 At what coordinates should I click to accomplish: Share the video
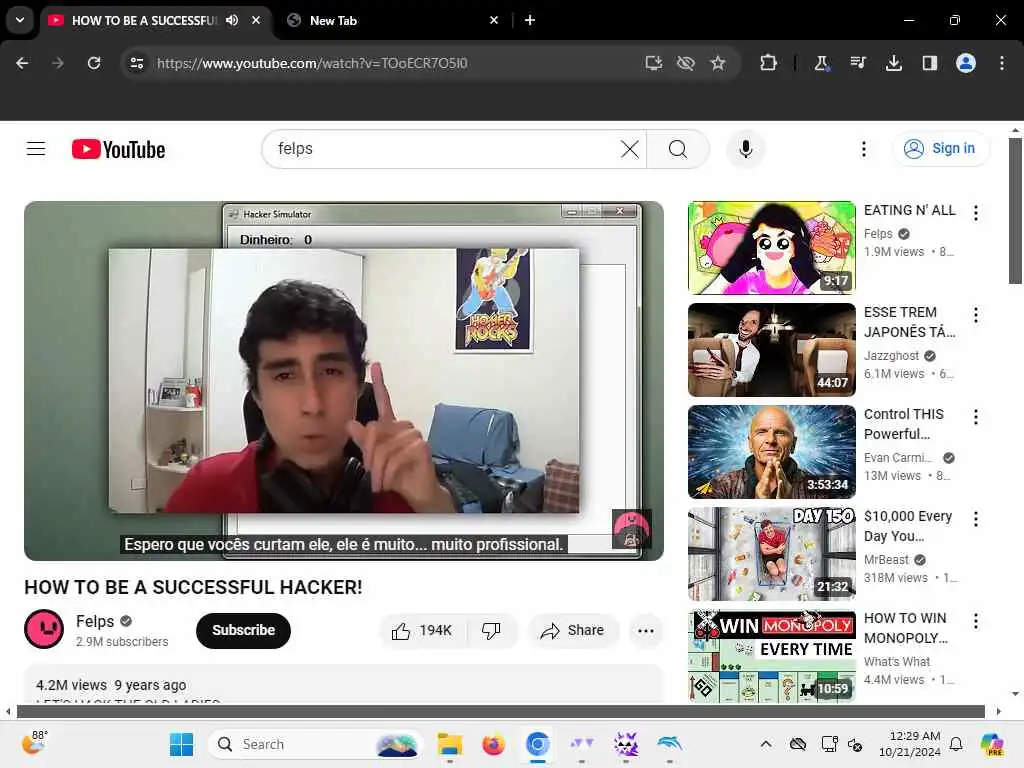[572, 630]
